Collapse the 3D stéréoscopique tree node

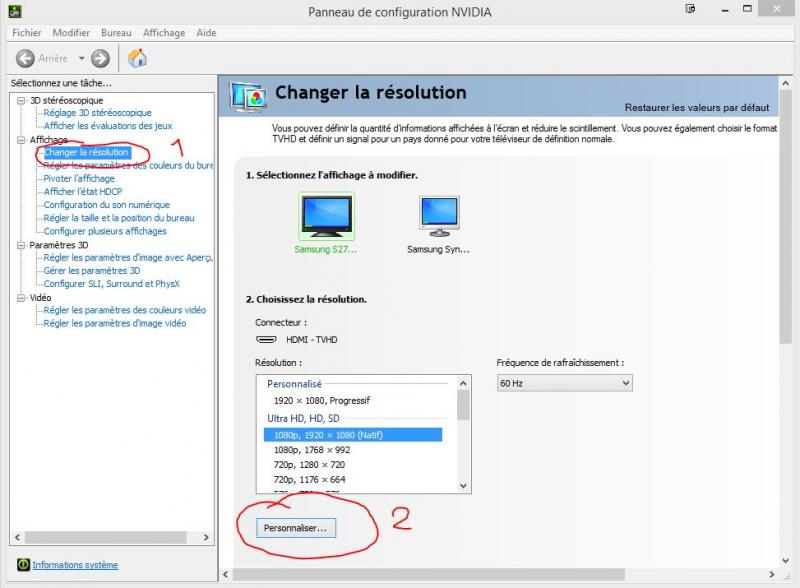click(x=21, y=100)
